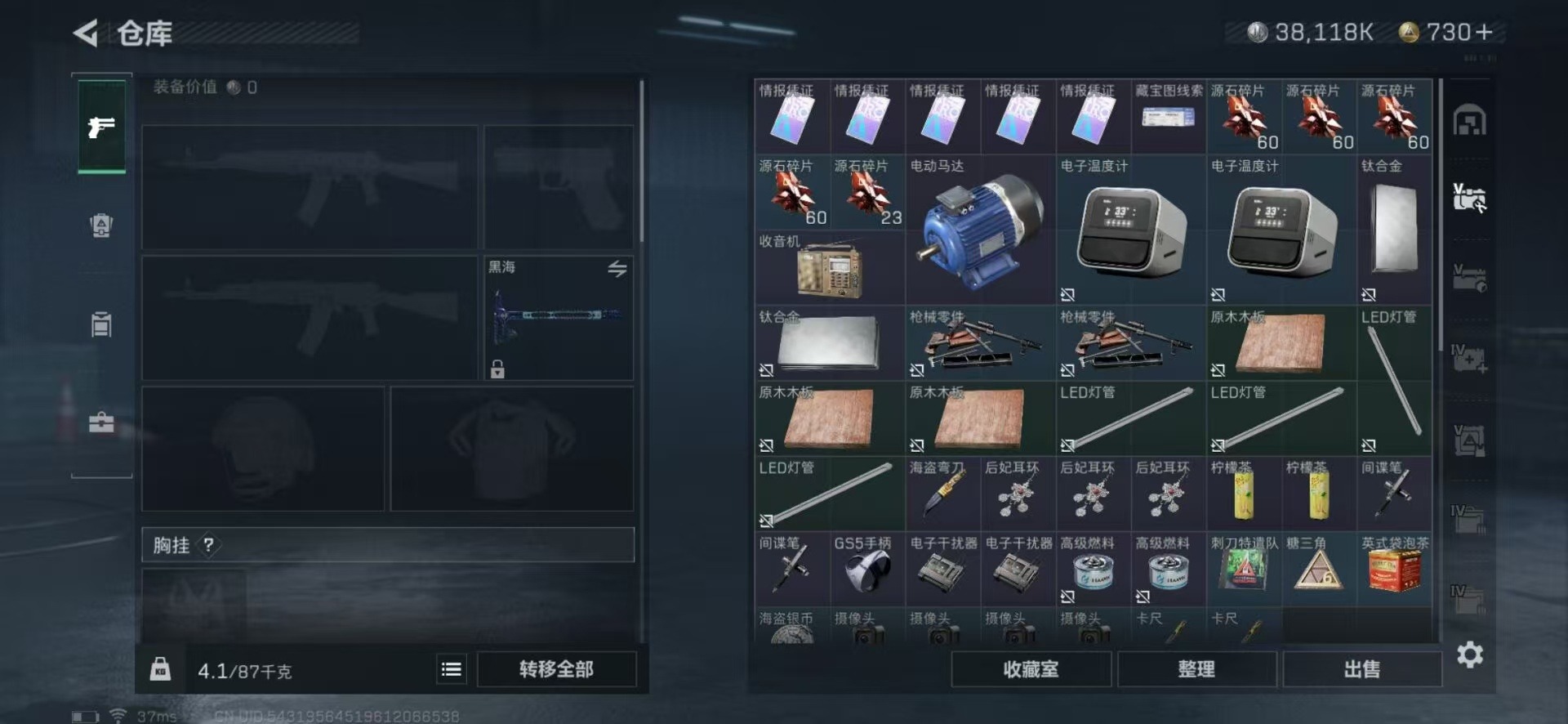This screenshot has width=1568, height=724.
Task: Open the briefcase safe-box sidebar icon
Action: (x=101, y=422)
